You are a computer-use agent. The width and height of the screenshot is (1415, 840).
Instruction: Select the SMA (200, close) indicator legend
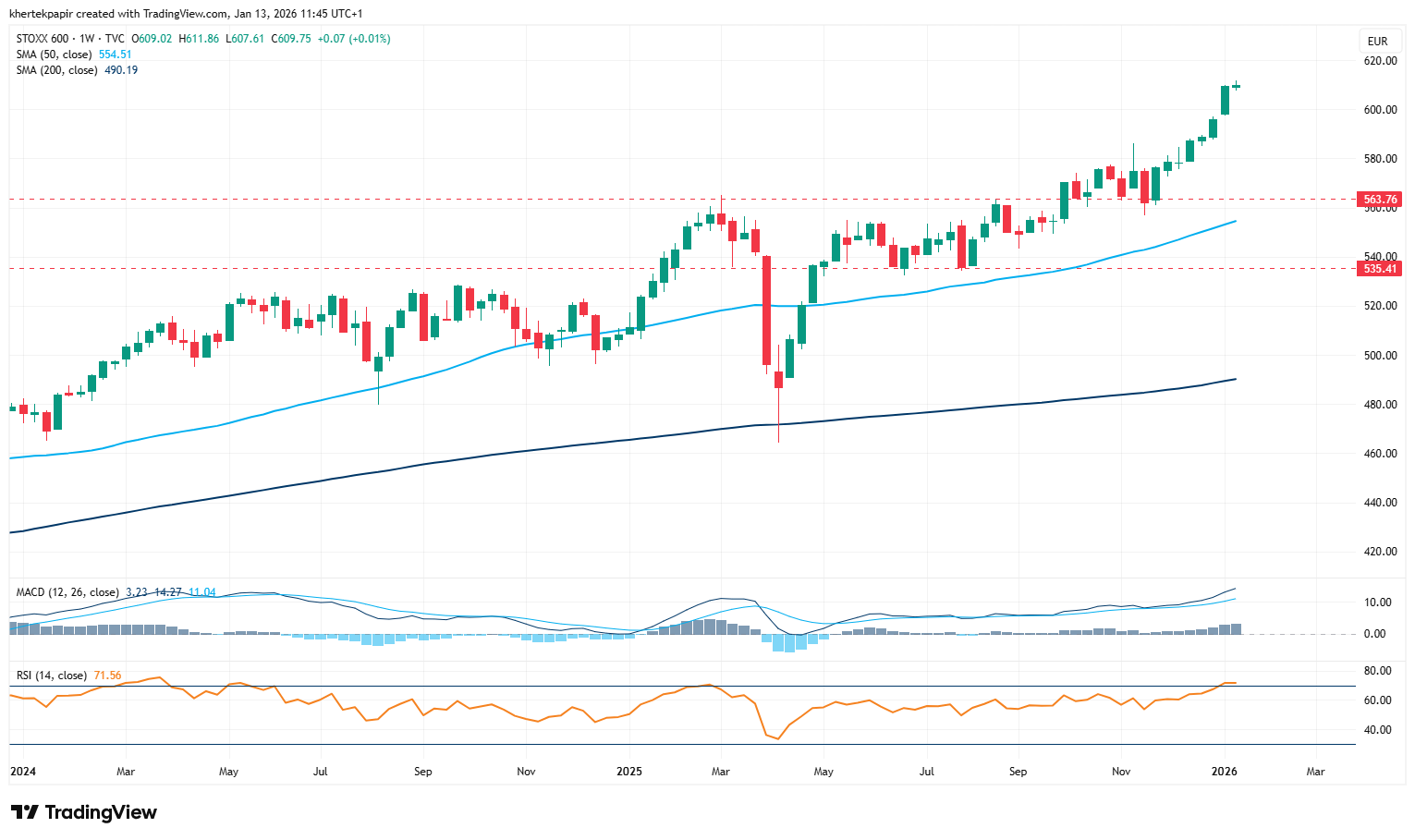click(57, 70)
